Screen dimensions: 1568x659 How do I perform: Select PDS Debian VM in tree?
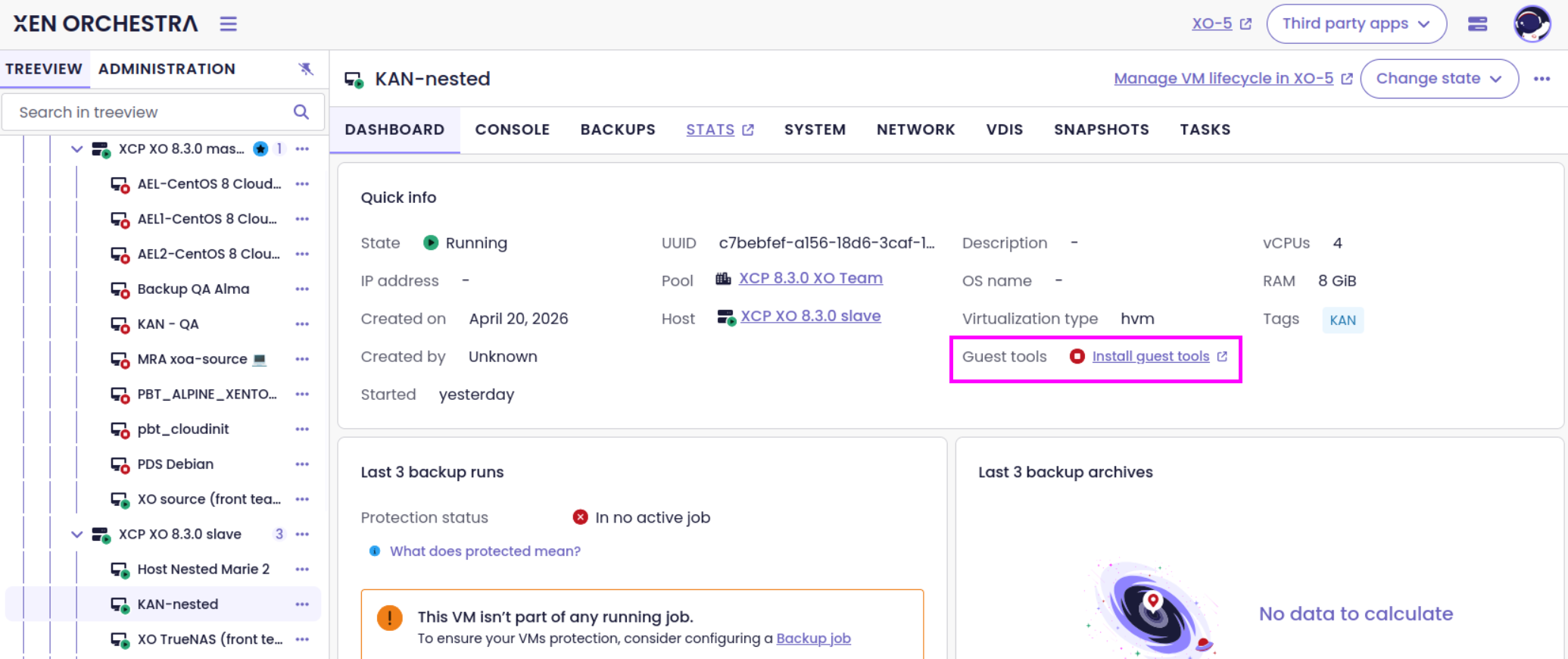click(x=176, y=464)
